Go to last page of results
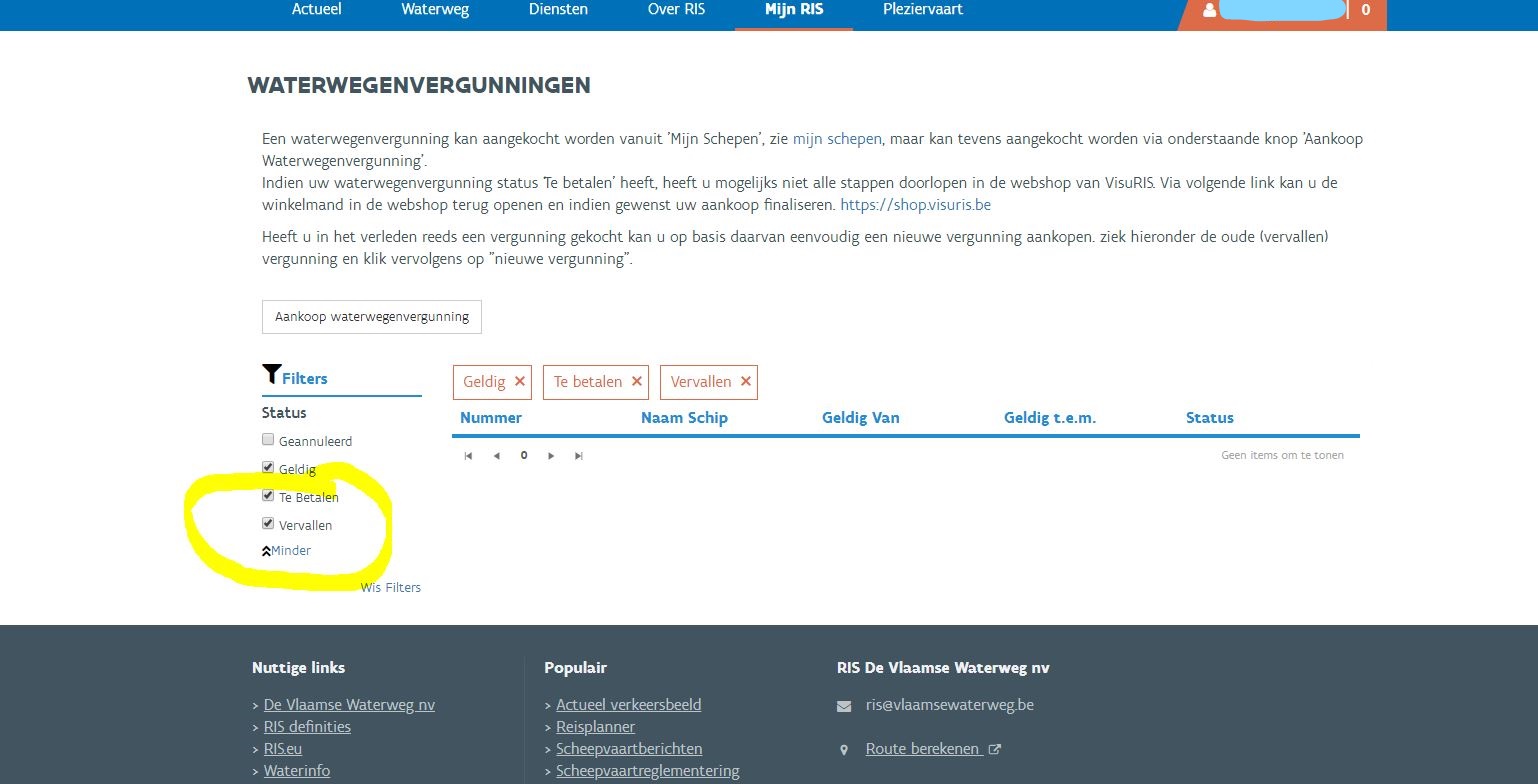 578,456
